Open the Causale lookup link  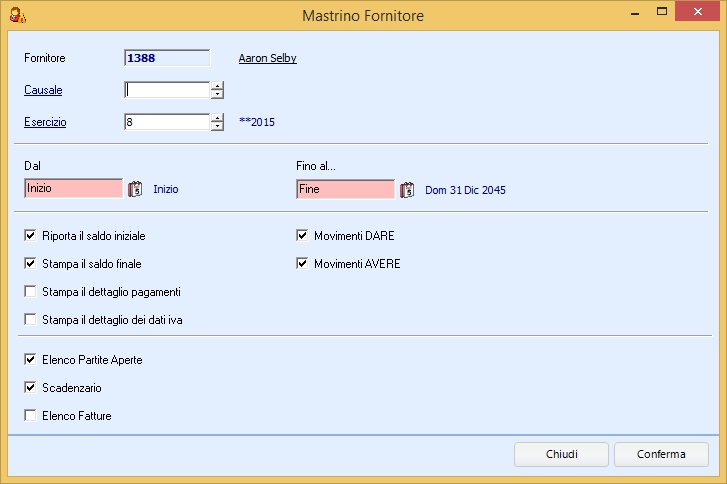coord(43,90)
